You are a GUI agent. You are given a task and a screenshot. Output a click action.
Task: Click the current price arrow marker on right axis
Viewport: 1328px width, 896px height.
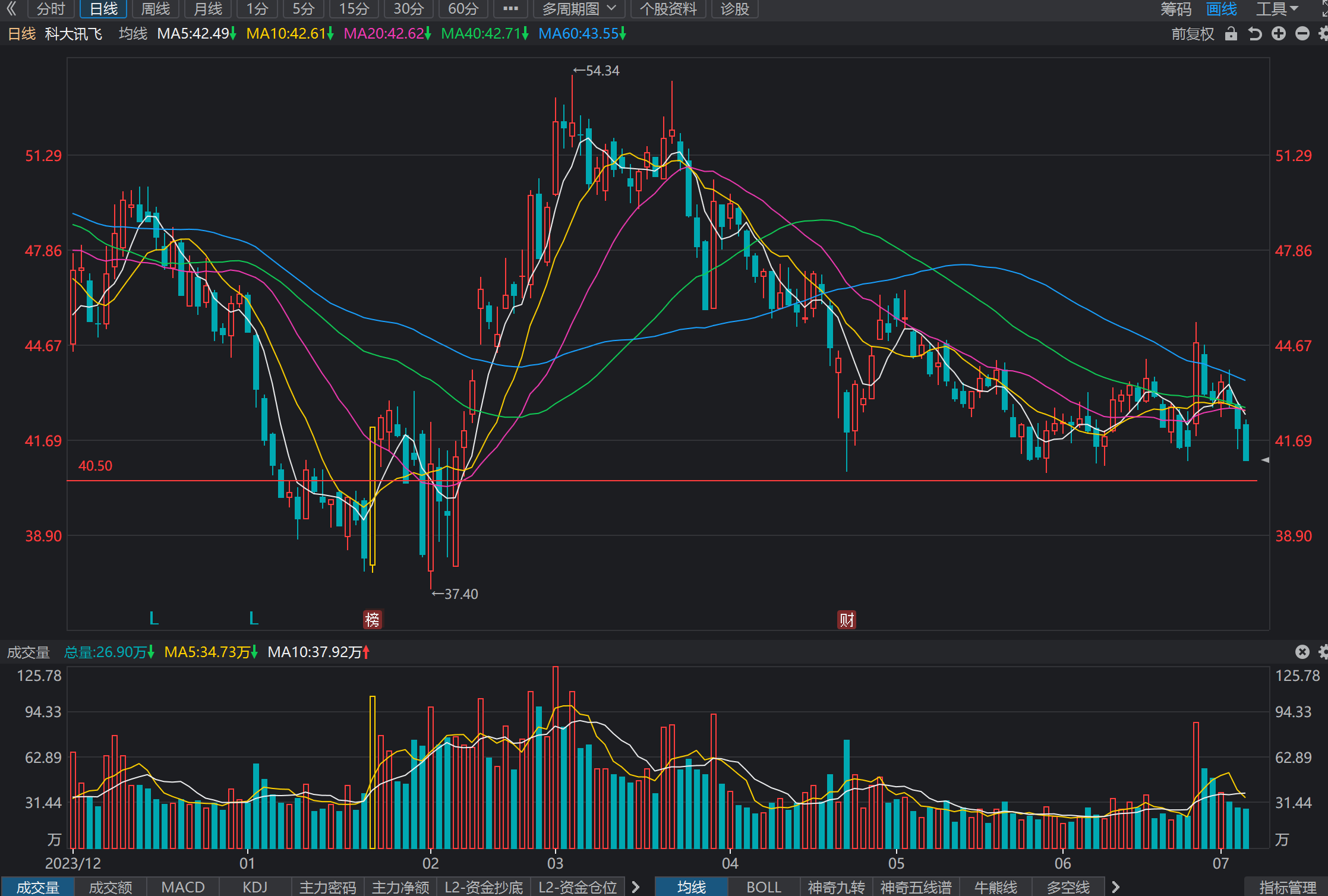[1265, 460]
